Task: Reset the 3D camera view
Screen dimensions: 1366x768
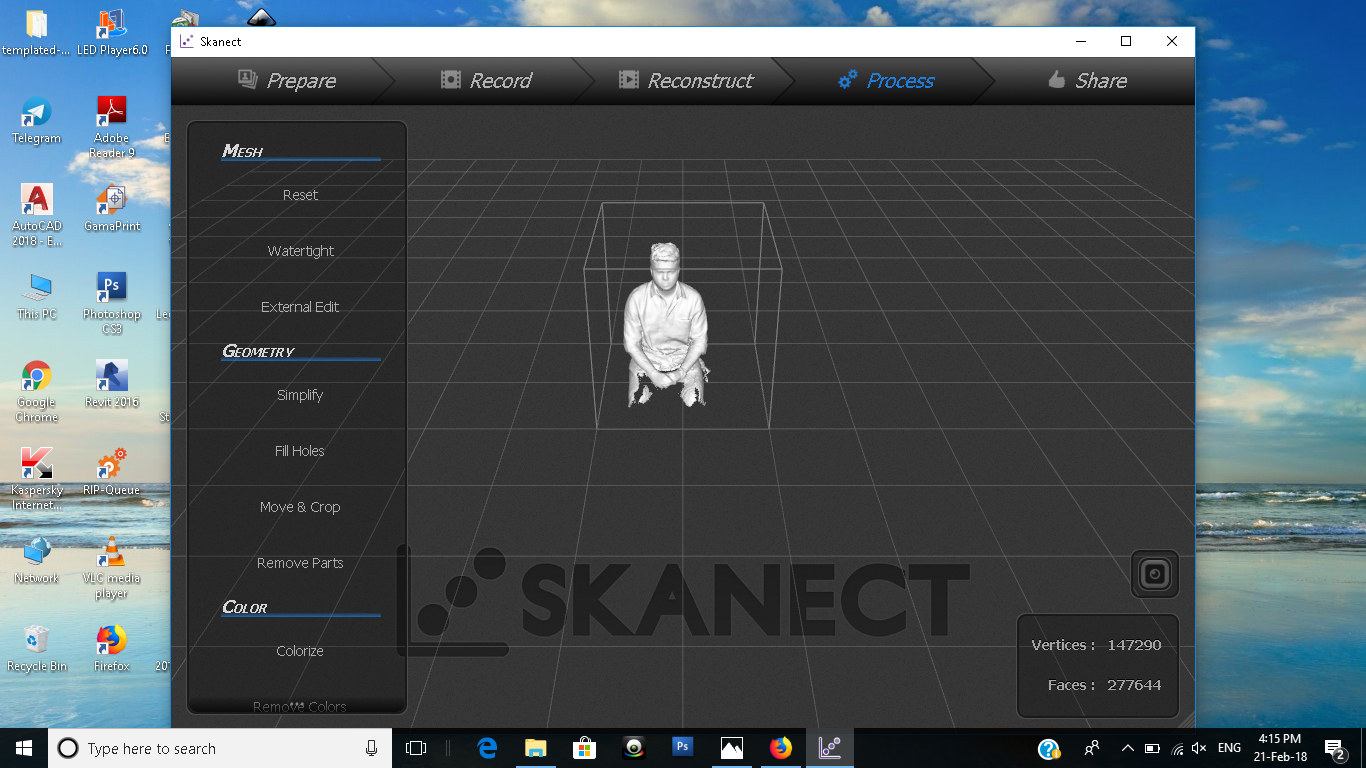Action: 1155,574
